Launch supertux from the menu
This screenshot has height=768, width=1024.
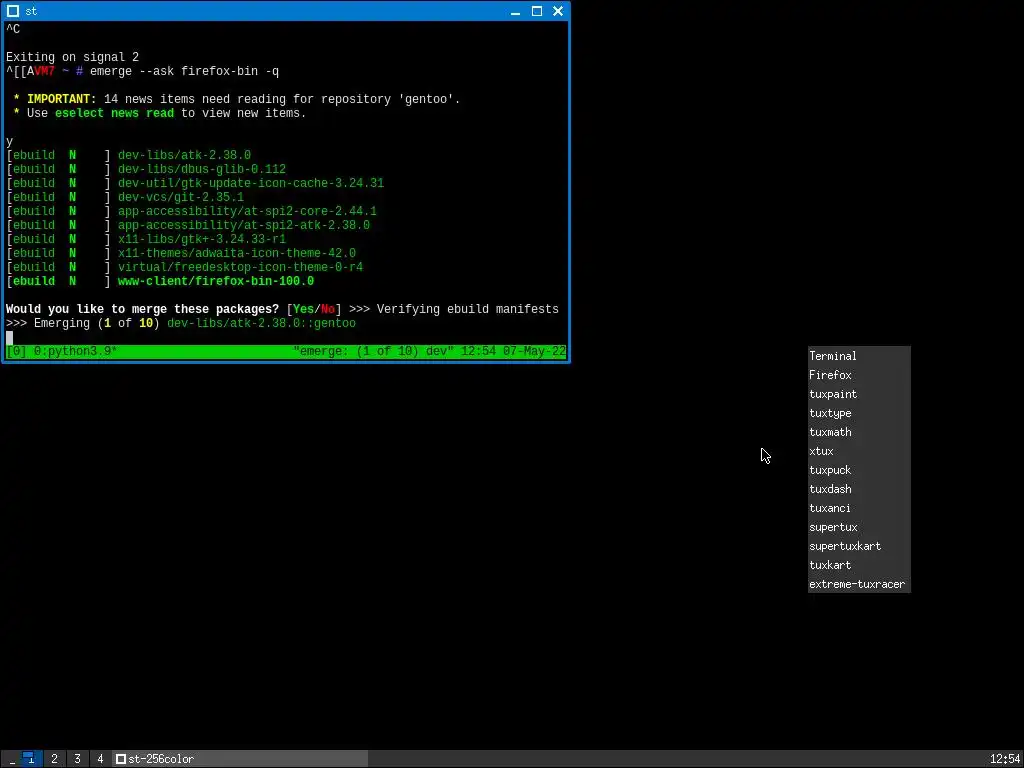tap(859, 527)
